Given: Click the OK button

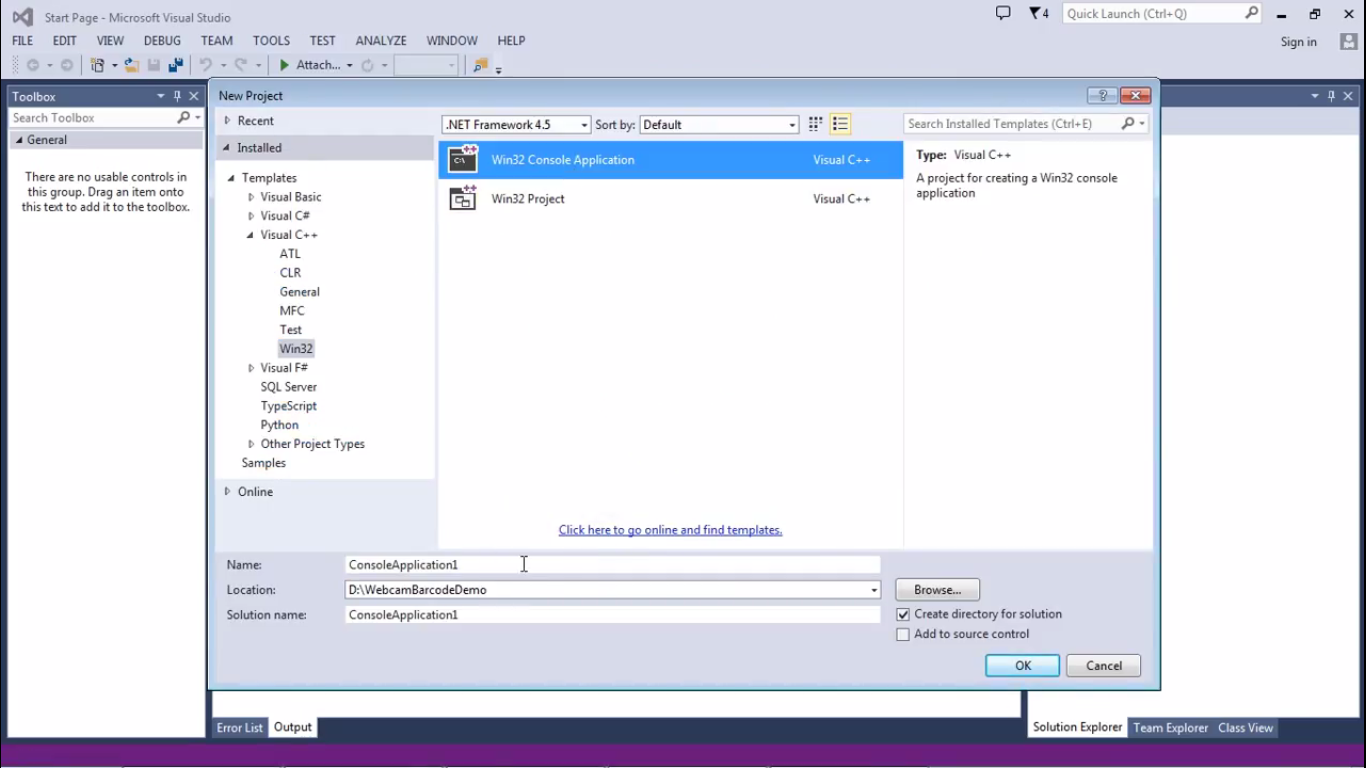Looking at the screenshot, I should (1023, 666).
